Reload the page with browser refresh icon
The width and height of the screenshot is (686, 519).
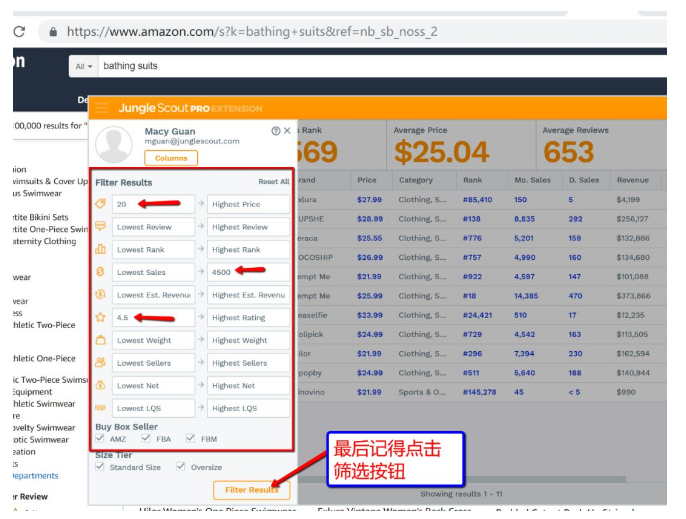tap(19, 31)
